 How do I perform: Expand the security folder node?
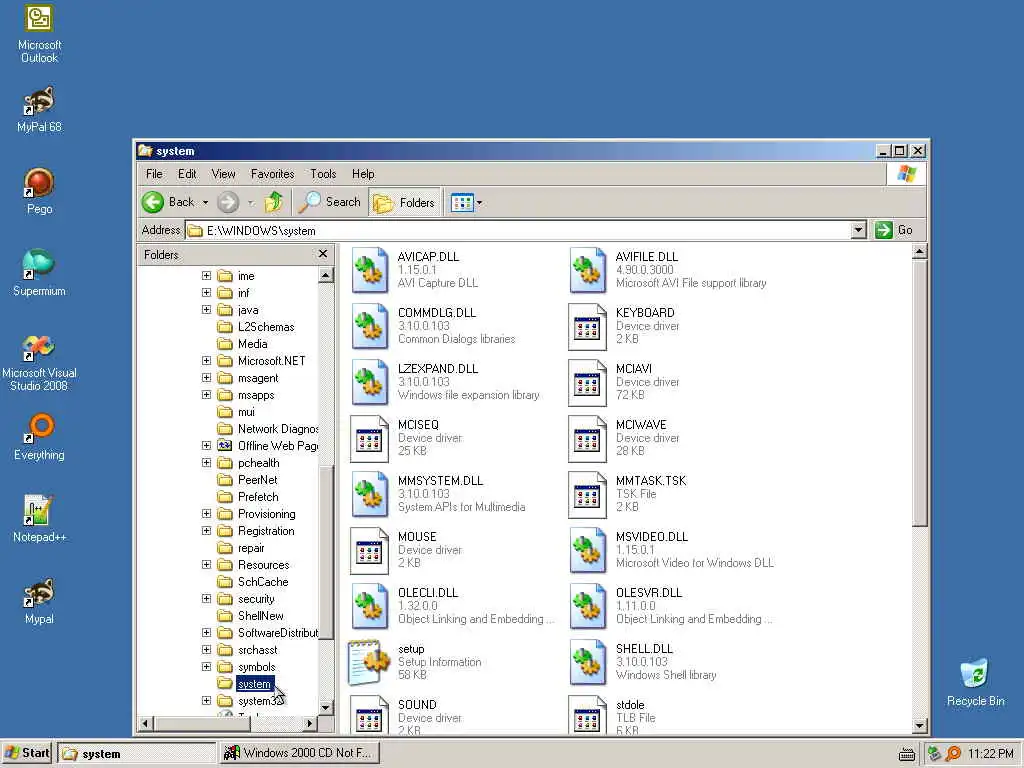206,598
